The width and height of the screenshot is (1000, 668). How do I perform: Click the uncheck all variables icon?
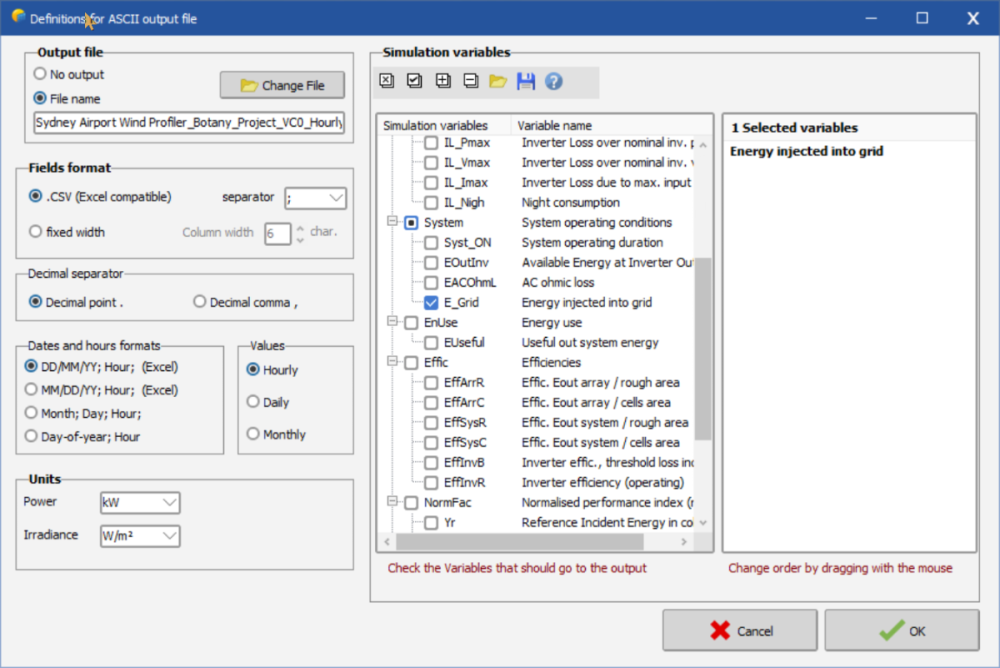click(x=387, y=82)
